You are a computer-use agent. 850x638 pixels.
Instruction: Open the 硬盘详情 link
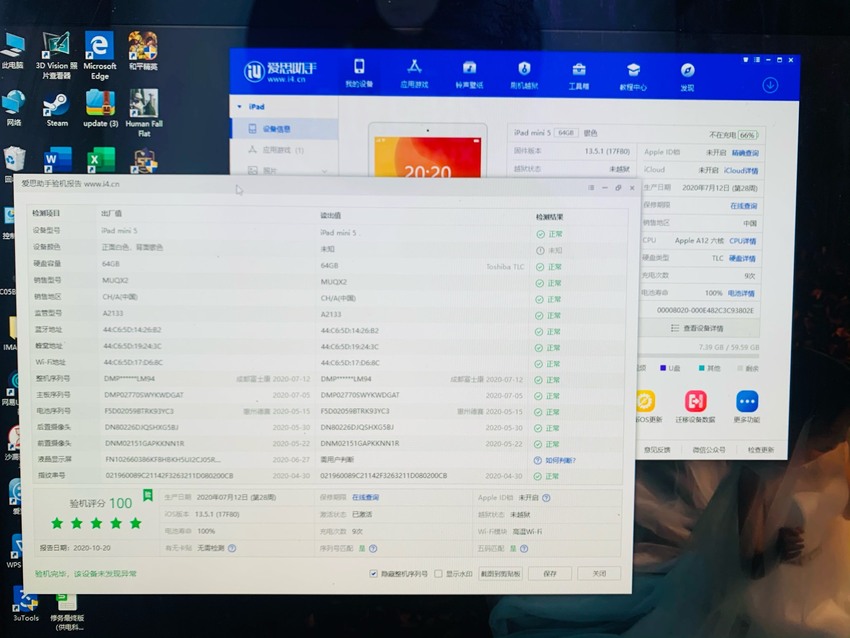(x=742, y=258)
